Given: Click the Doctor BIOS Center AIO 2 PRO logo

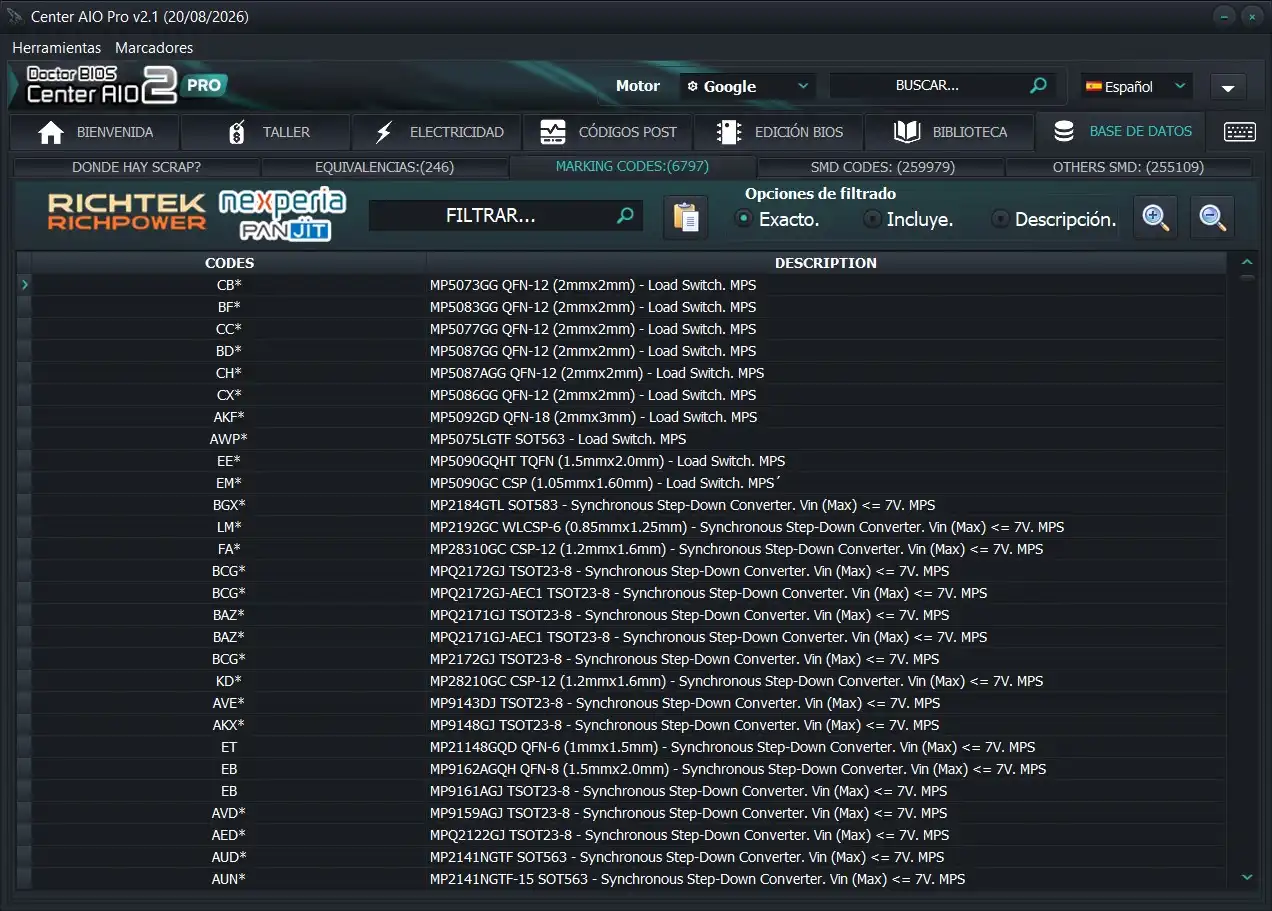Looking at the screenshot, I should (x=126, y=86).
